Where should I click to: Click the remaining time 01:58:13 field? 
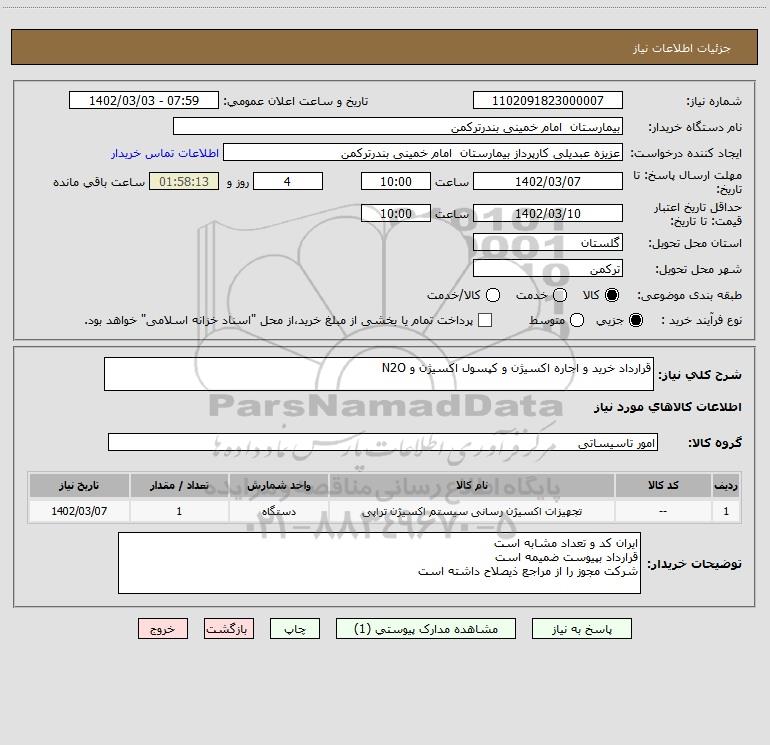coord(184,181)
